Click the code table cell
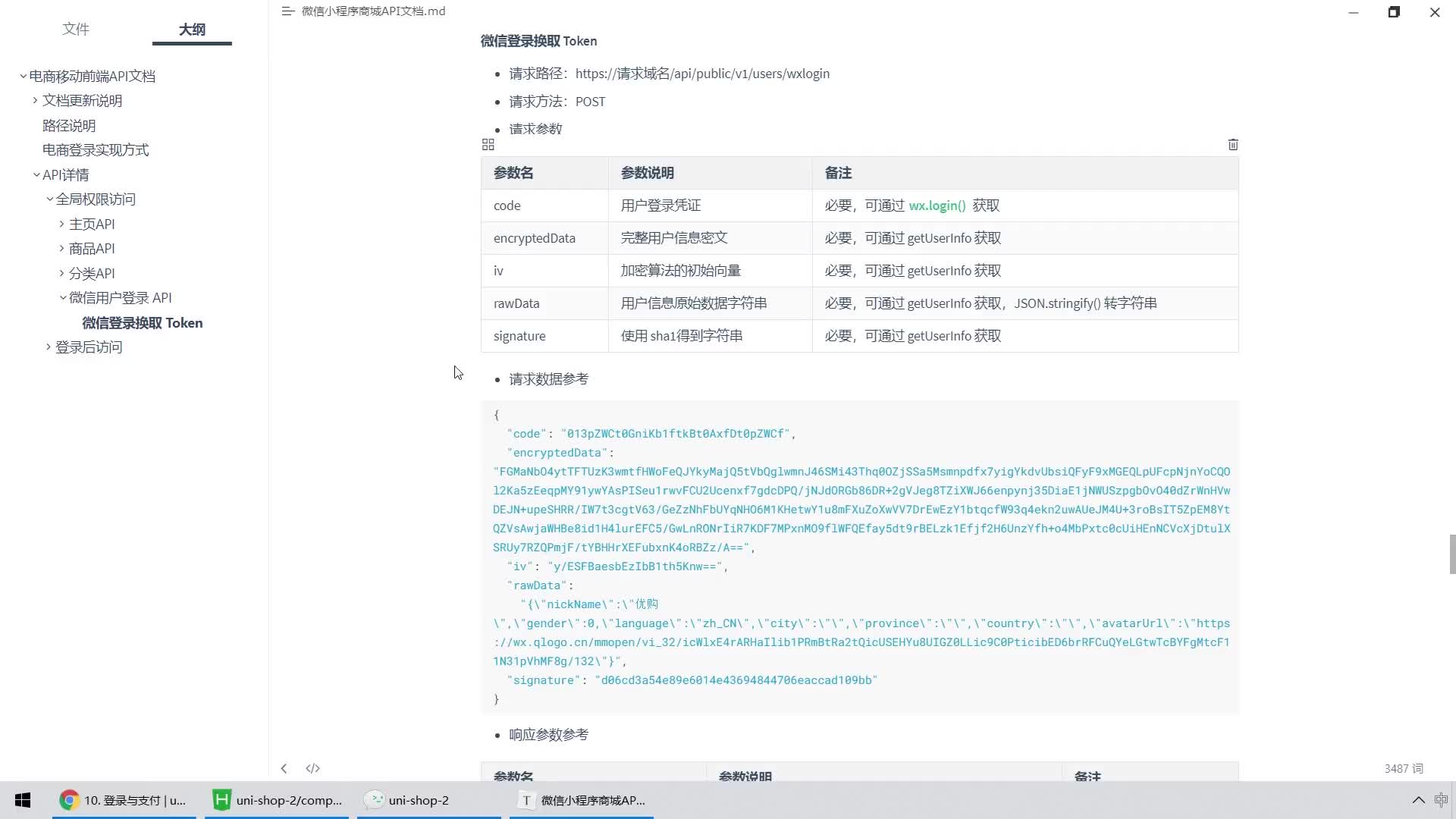Screen dimensions: 1456x819 click(544, 206)
